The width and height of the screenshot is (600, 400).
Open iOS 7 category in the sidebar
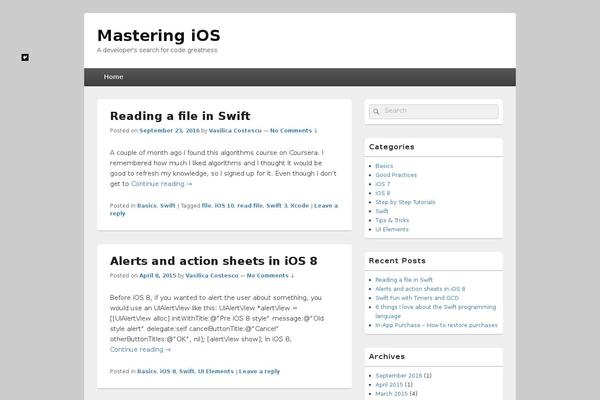pos(383,184)
